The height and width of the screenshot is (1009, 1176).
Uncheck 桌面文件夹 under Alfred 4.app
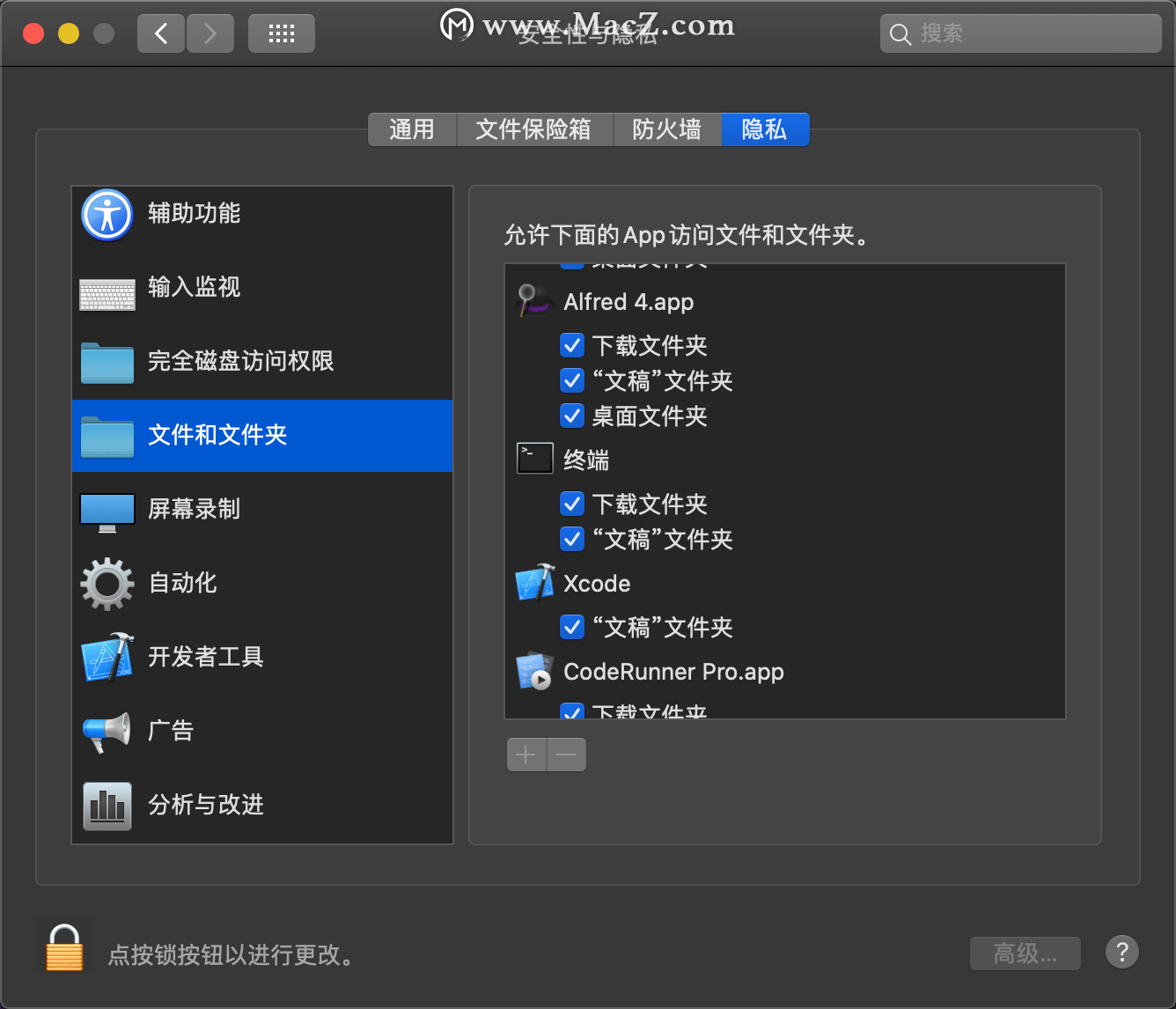coord(572,416)
